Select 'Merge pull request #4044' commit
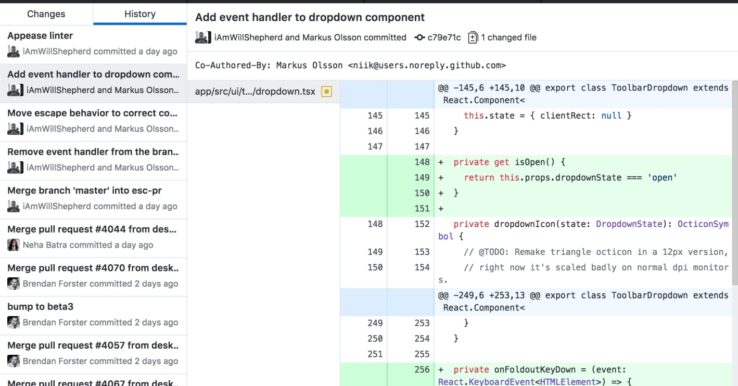The height and width of the screenshot is (386, 738). pos(93,237)
